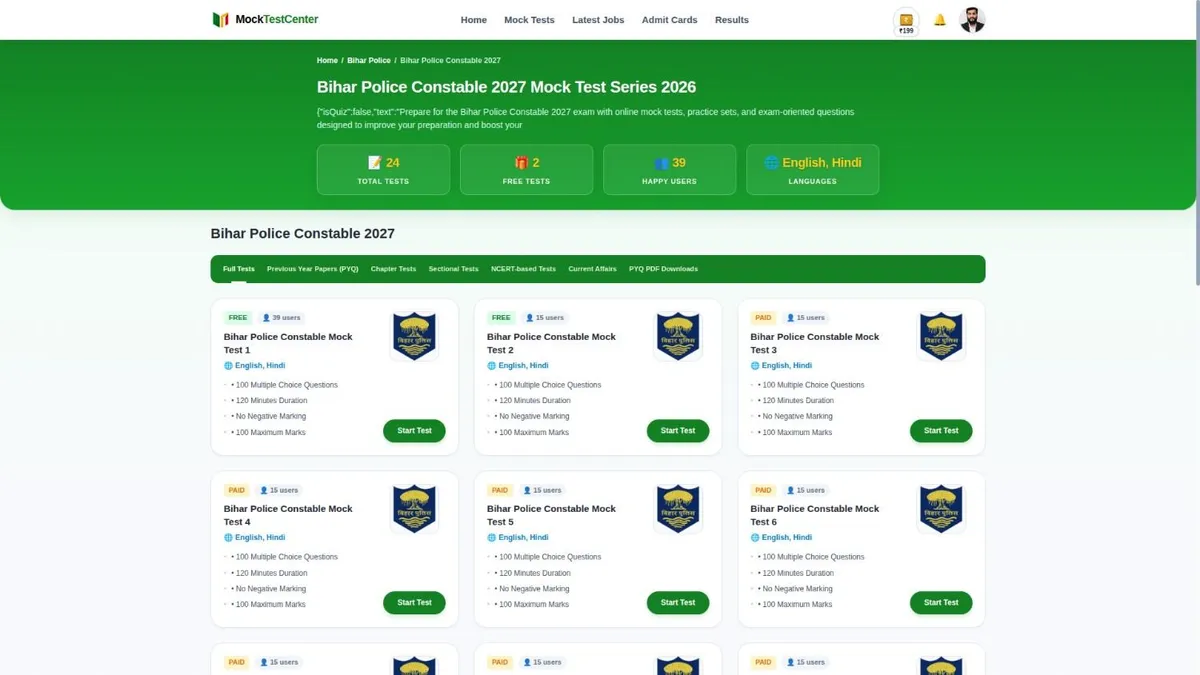Switch to Current Affairs tab
Image resolution: width=1200 pixels, height=675 pixels.
pos(592,269)
